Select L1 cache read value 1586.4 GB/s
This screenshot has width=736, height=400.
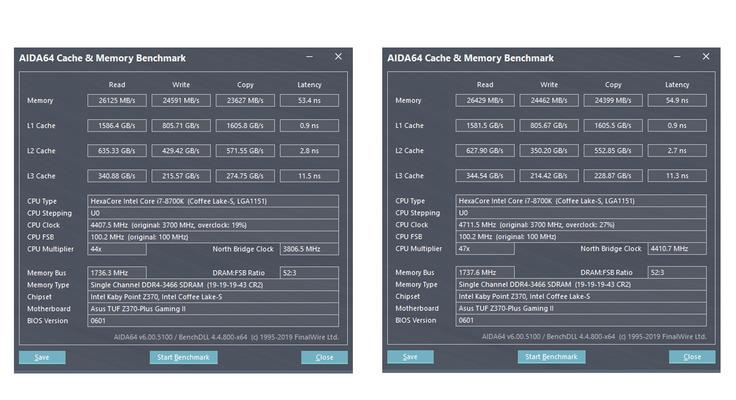[x=117, y=126]
